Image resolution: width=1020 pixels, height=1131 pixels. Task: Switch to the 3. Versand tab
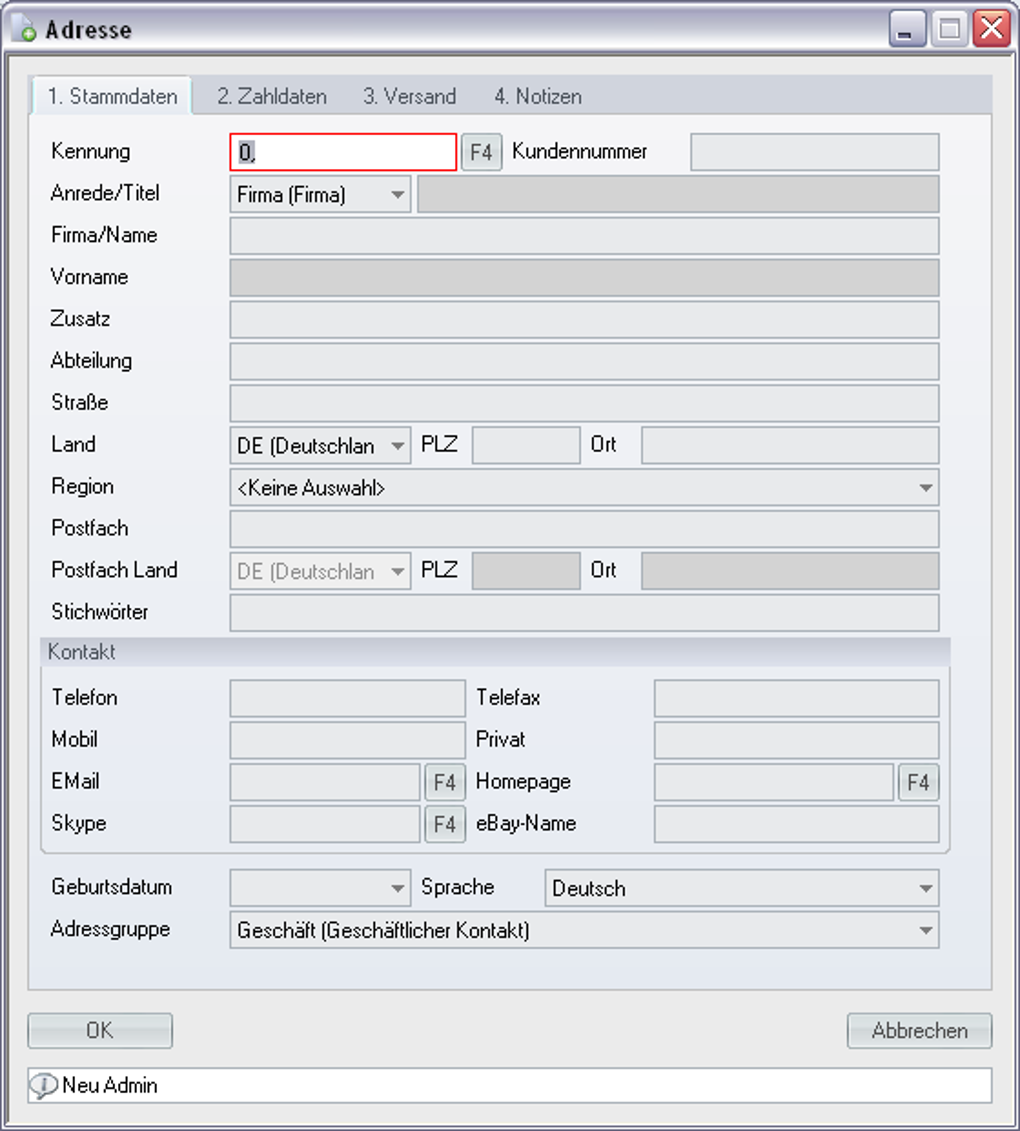tap(409, 97)
